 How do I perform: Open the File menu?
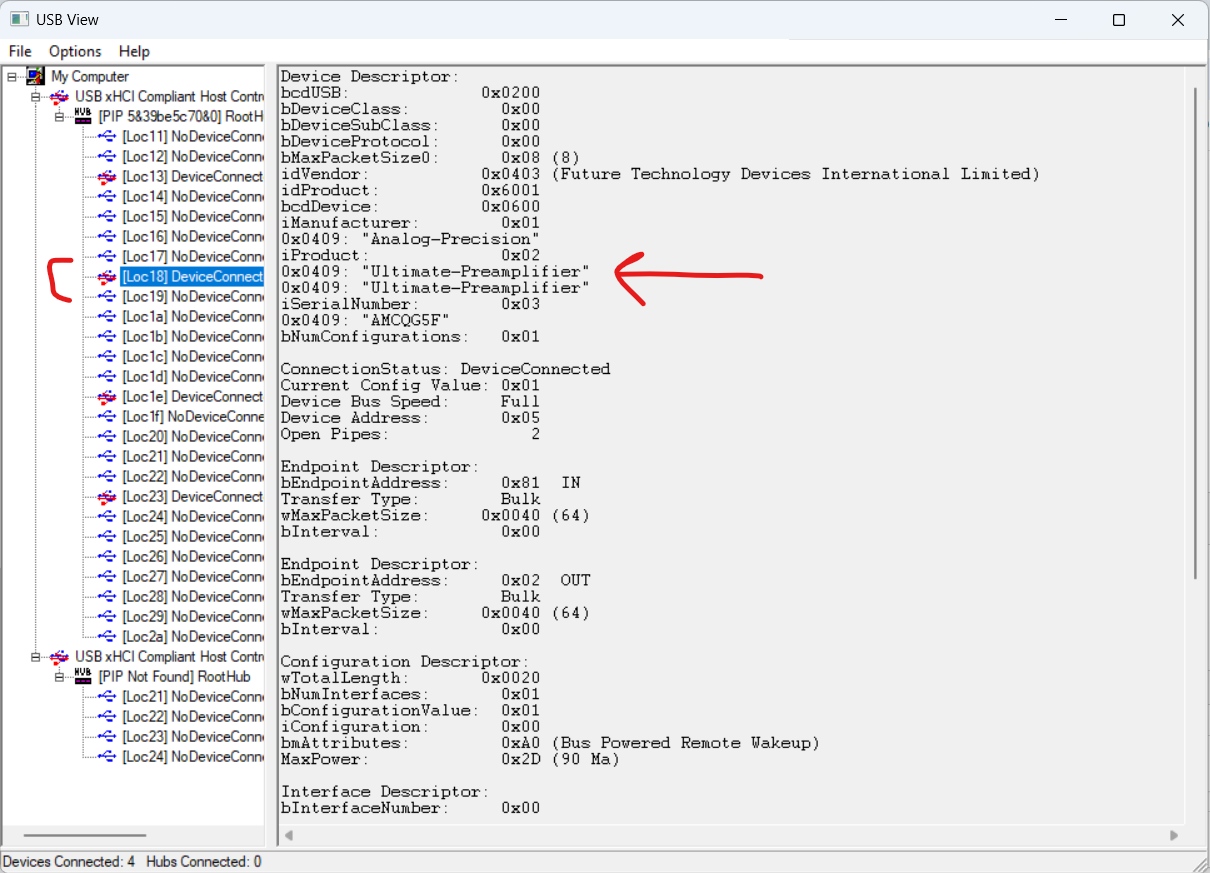20,51
